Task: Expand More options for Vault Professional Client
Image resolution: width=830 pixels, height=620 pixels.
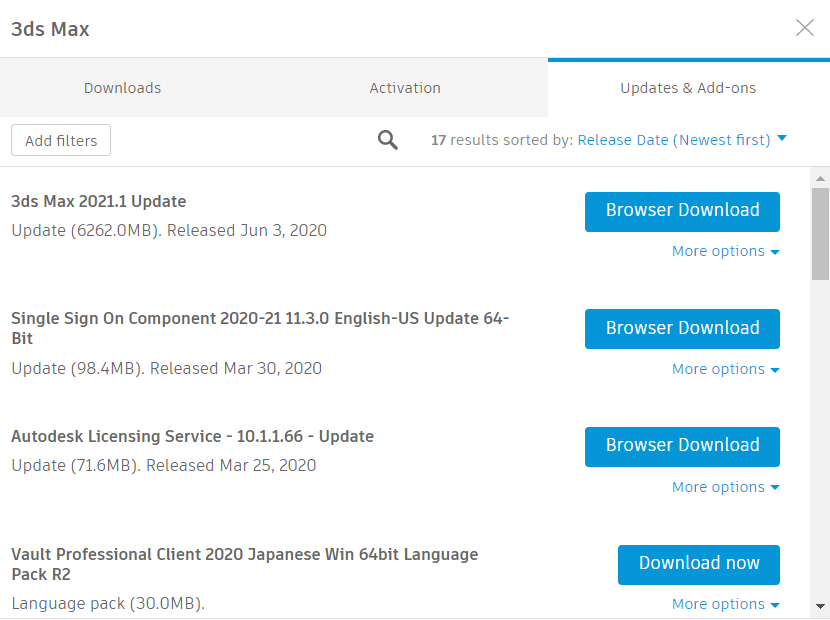Action: 725,604
